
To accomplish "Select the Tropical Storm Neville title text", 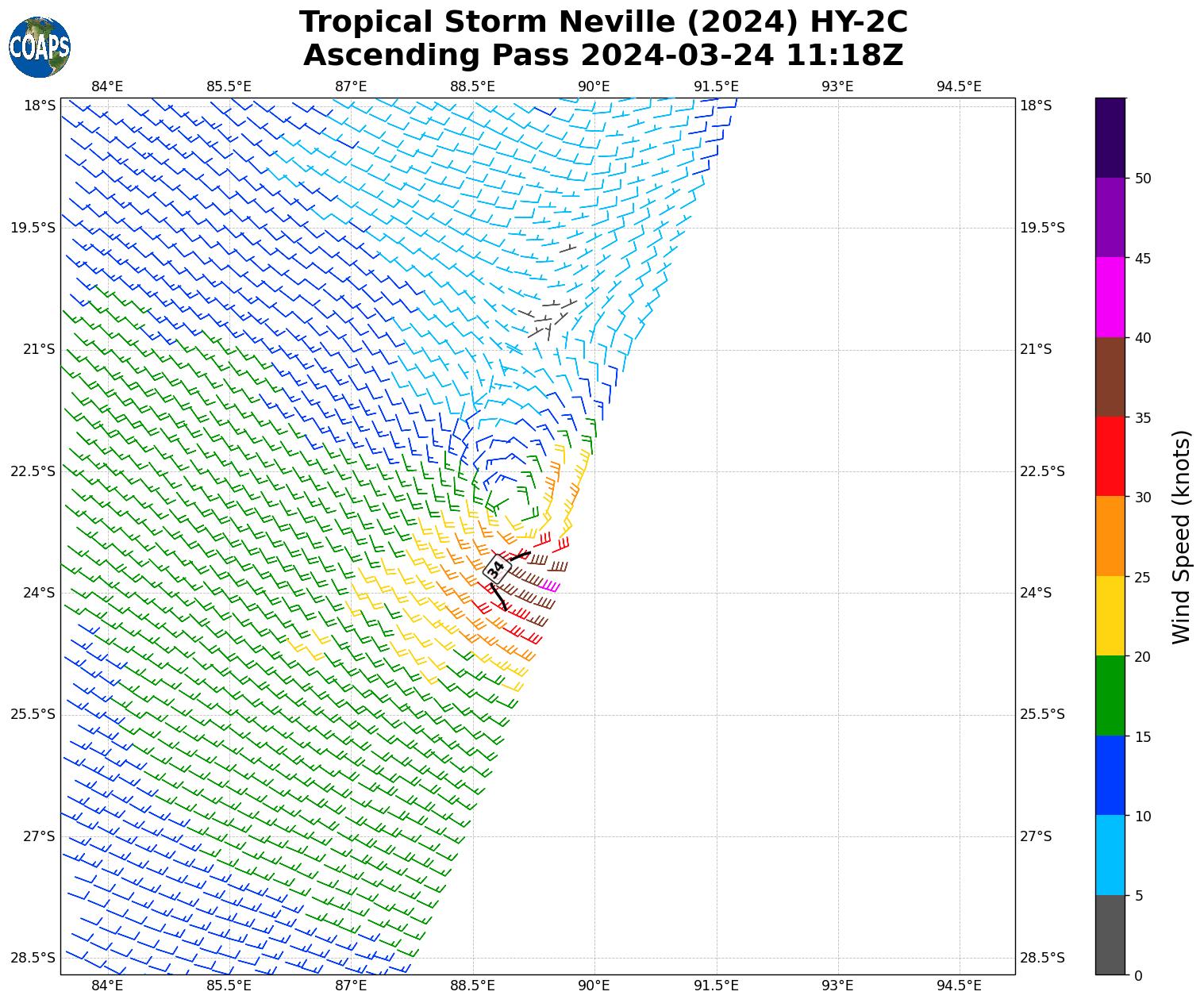I will click(x=603, y=22).
